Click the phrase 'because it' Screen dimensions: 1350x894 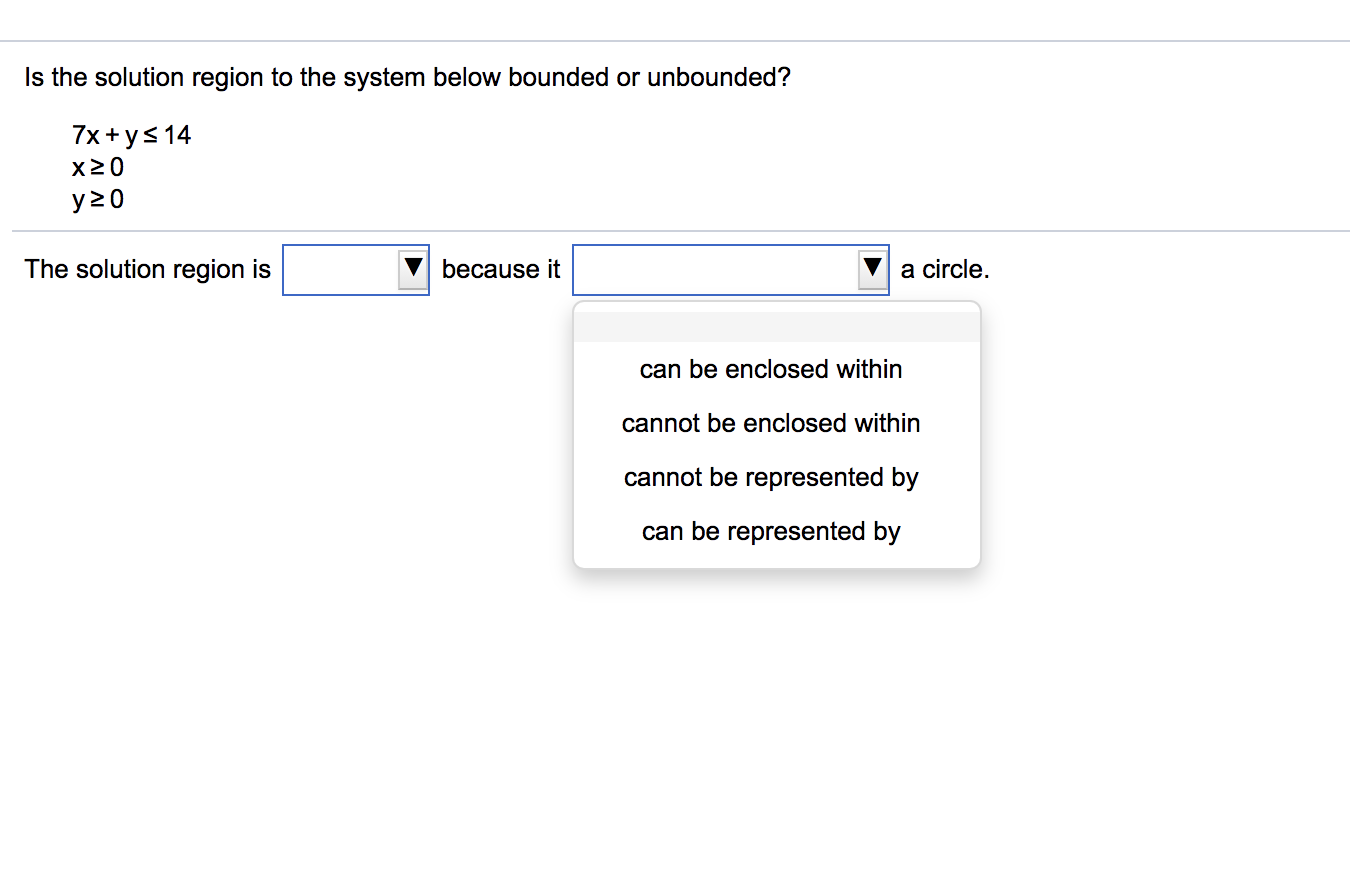[500, 268]
